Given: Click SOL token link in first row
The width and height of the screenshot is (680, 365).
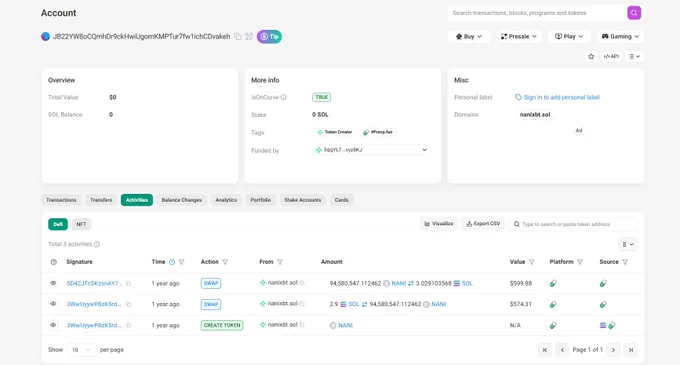Looking at the screenshot, I should [467, 284].
